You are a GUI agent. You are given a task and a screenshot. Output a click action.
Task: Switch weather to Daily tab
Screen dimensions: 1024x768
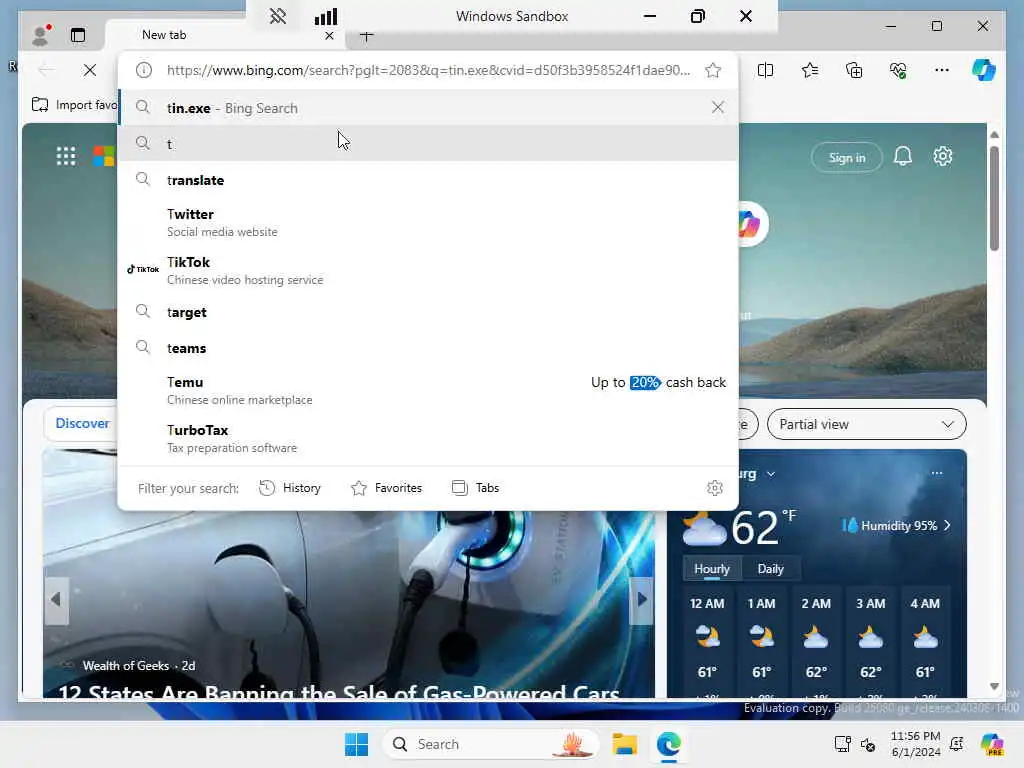[771, 569]
